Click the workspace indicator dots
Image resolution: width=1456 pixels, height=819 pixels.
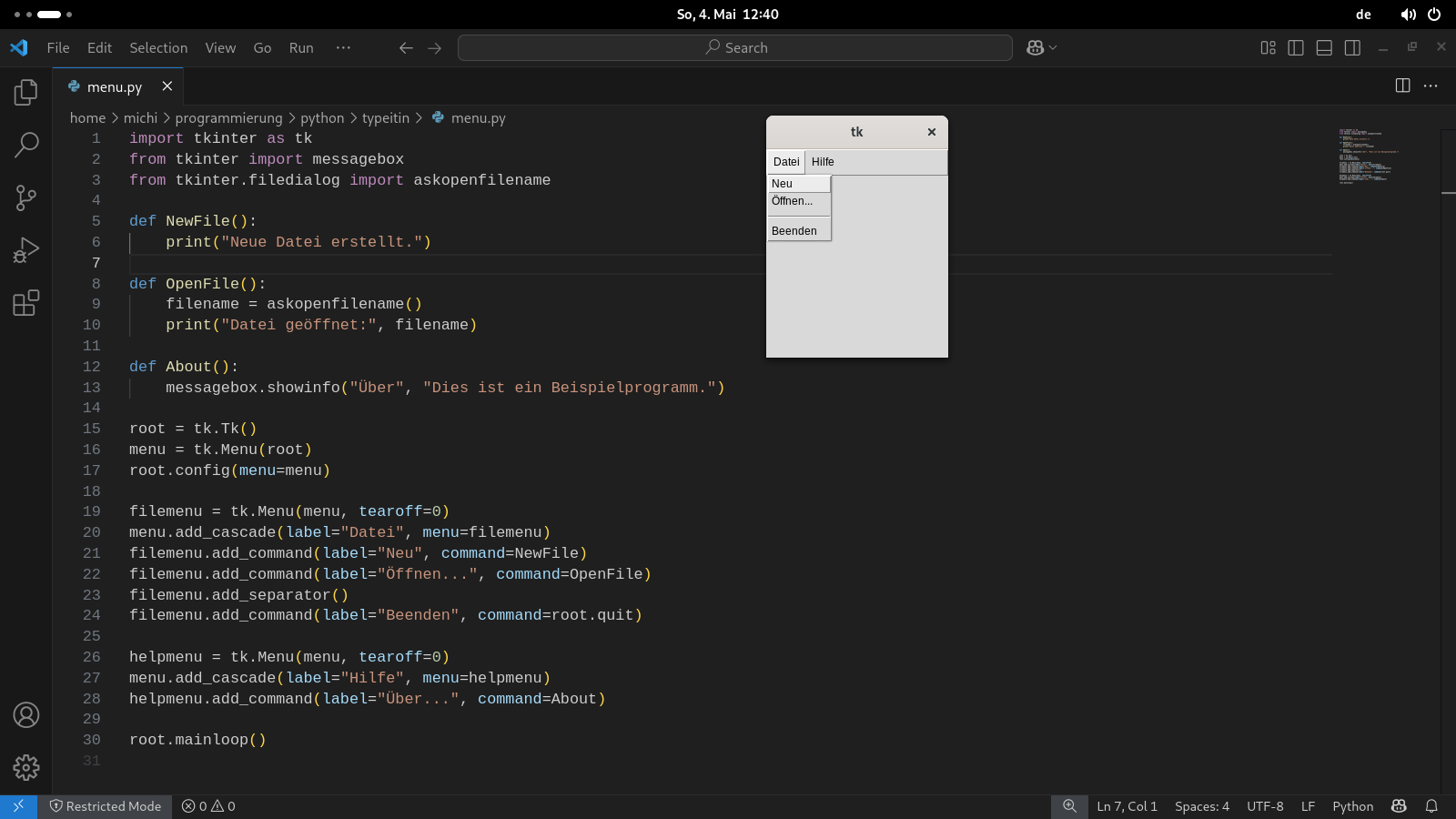click(43, 15)
